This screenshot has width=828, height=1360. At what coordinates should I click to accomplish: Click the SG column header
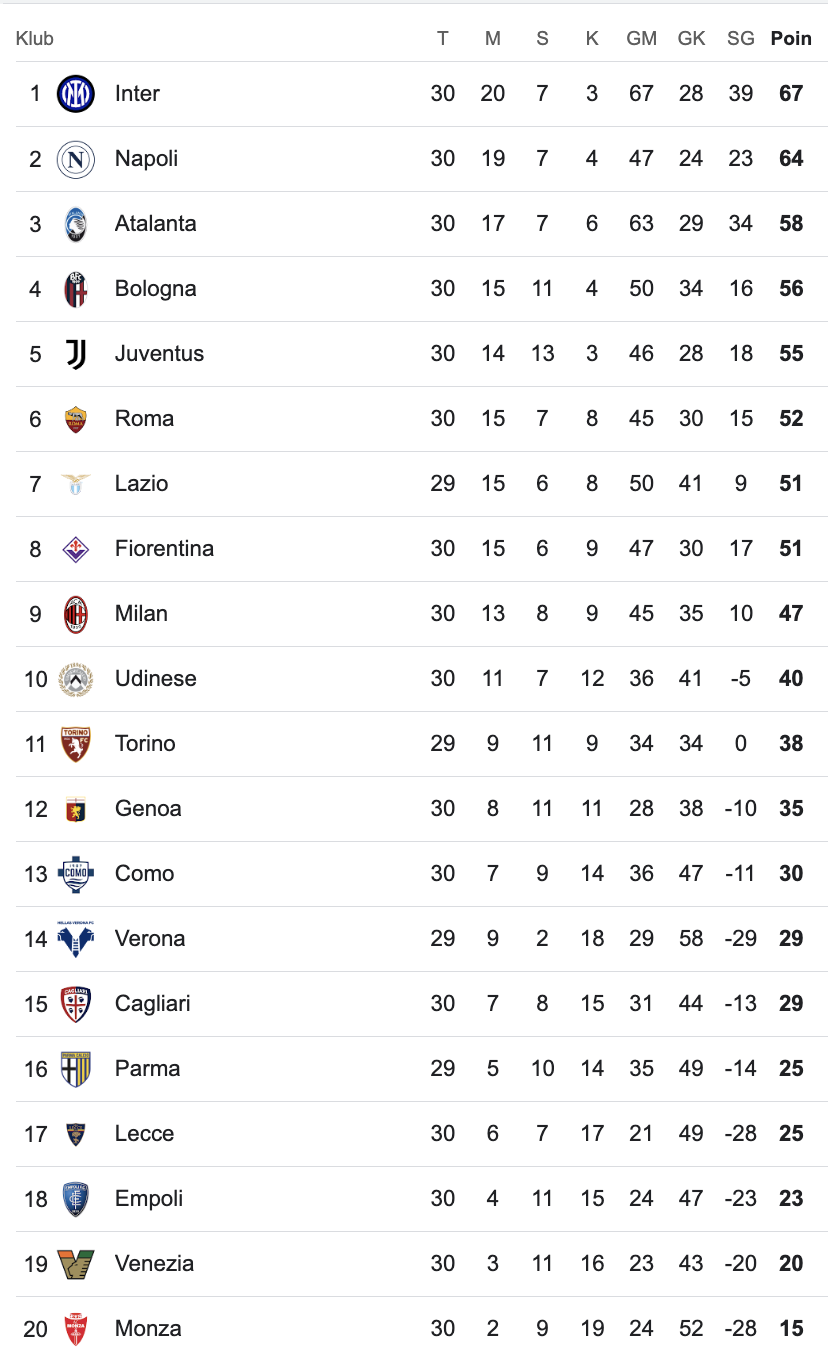click(740, 39)
